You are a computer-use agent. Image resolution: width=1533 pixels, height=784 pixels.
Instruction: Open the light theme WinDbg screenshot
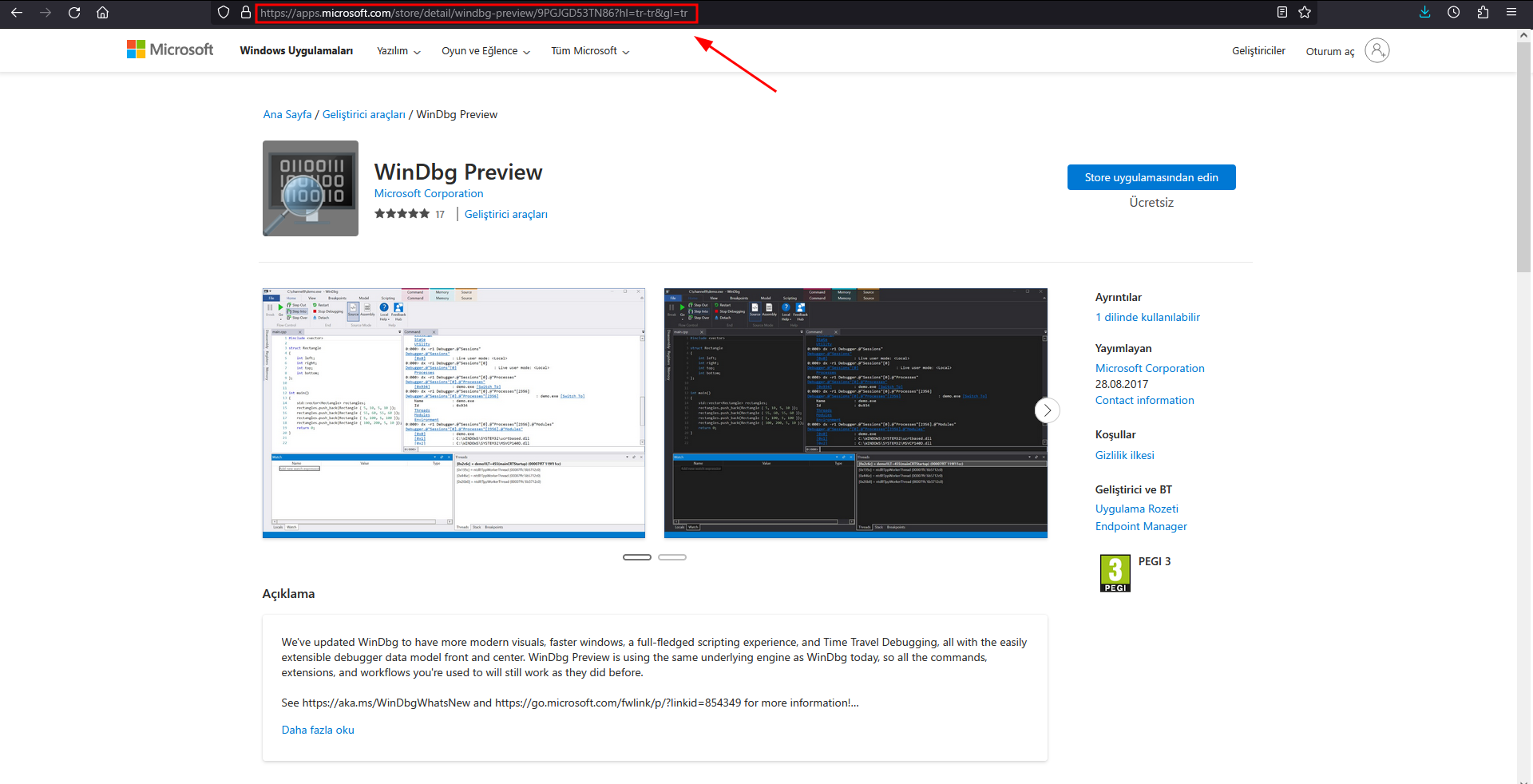[x=454, y=413]
